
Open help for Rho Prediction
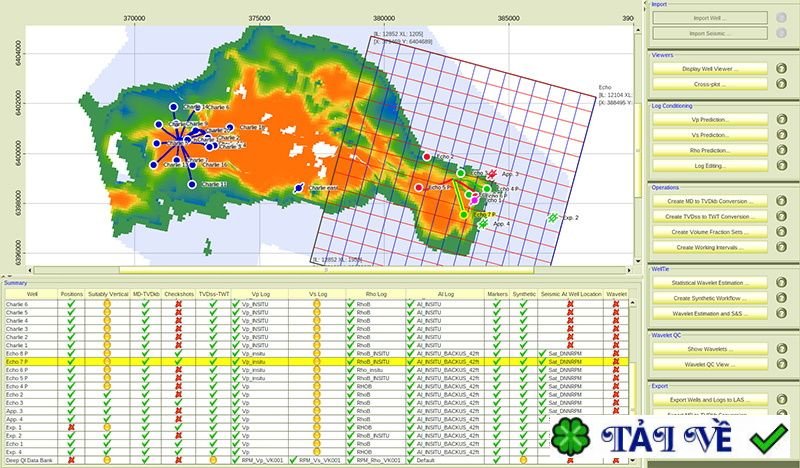781,150
